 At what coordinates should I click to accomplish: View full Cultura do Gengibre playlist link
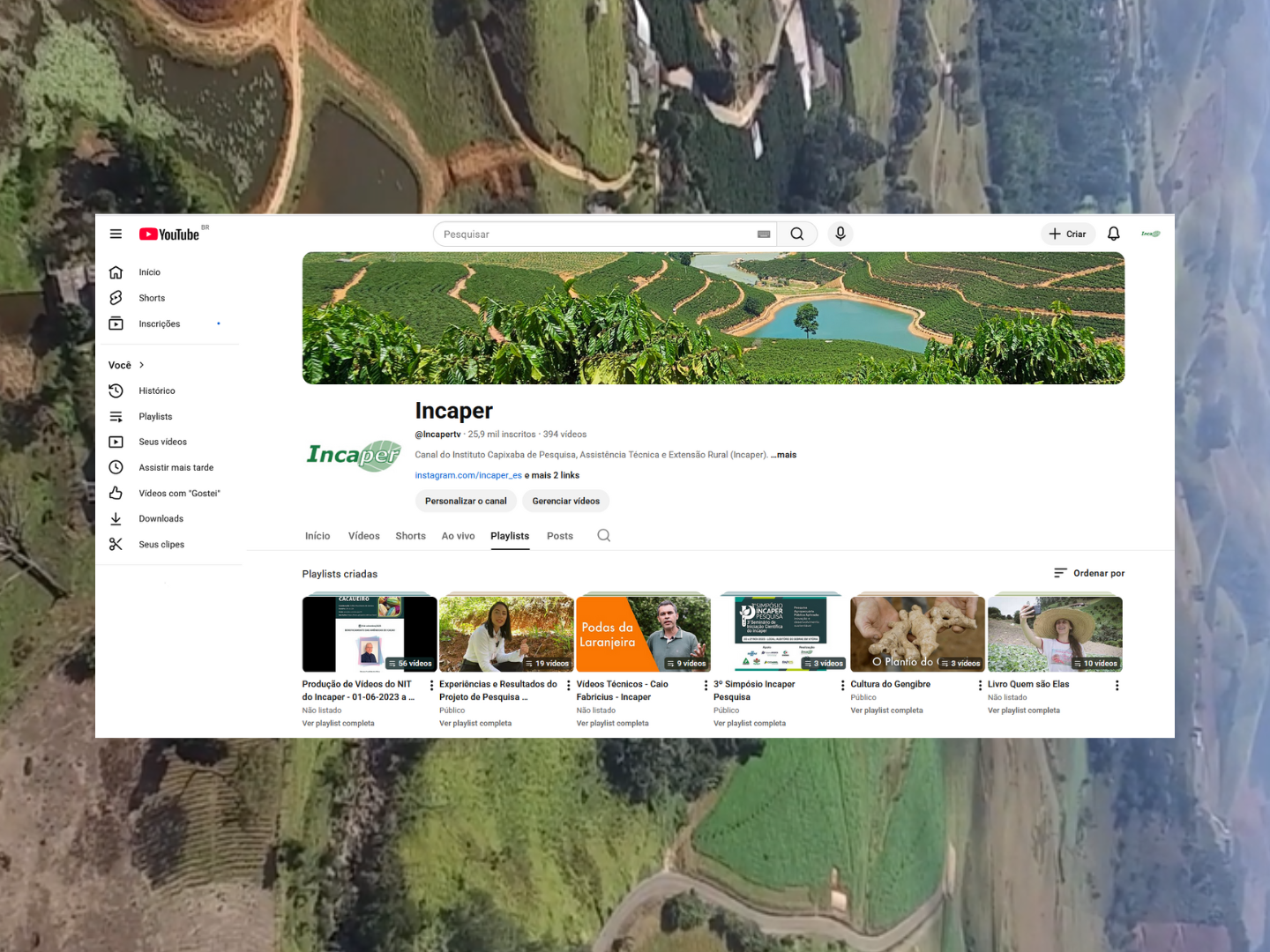coord(886,710)
